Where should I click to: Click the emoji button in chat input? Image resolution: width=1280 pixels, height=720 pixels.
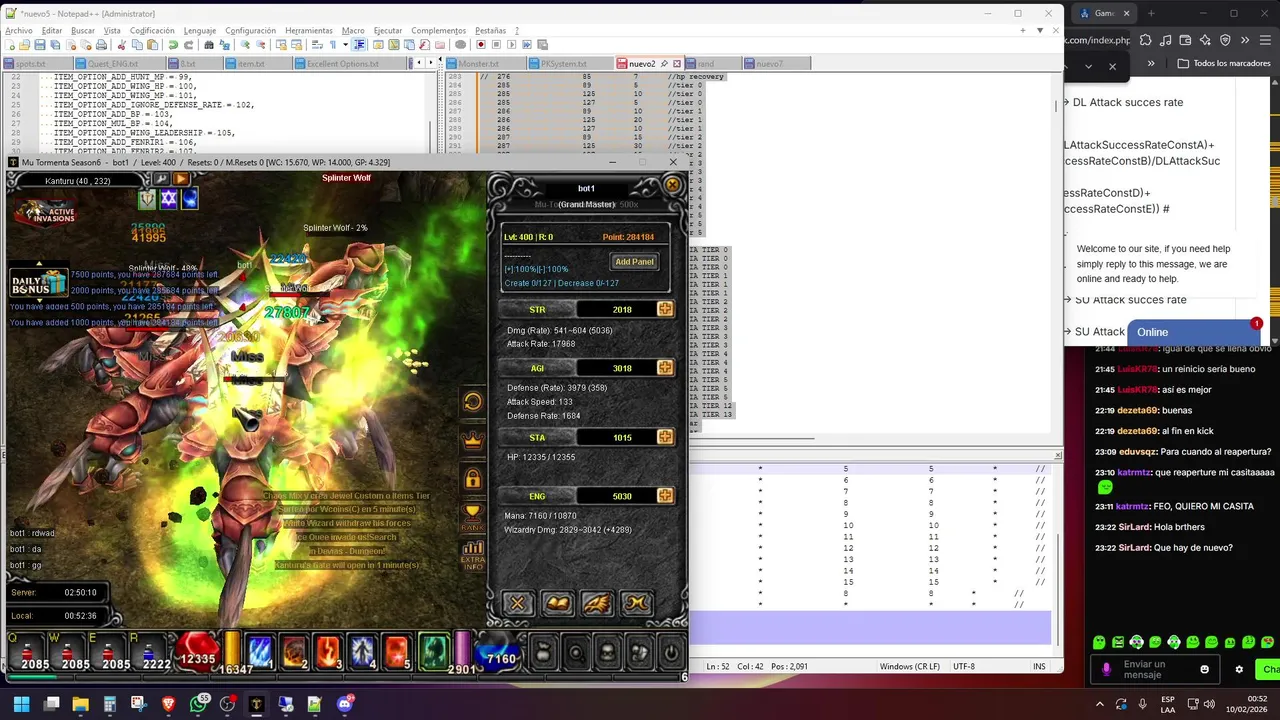click(x=1204, y=669)
